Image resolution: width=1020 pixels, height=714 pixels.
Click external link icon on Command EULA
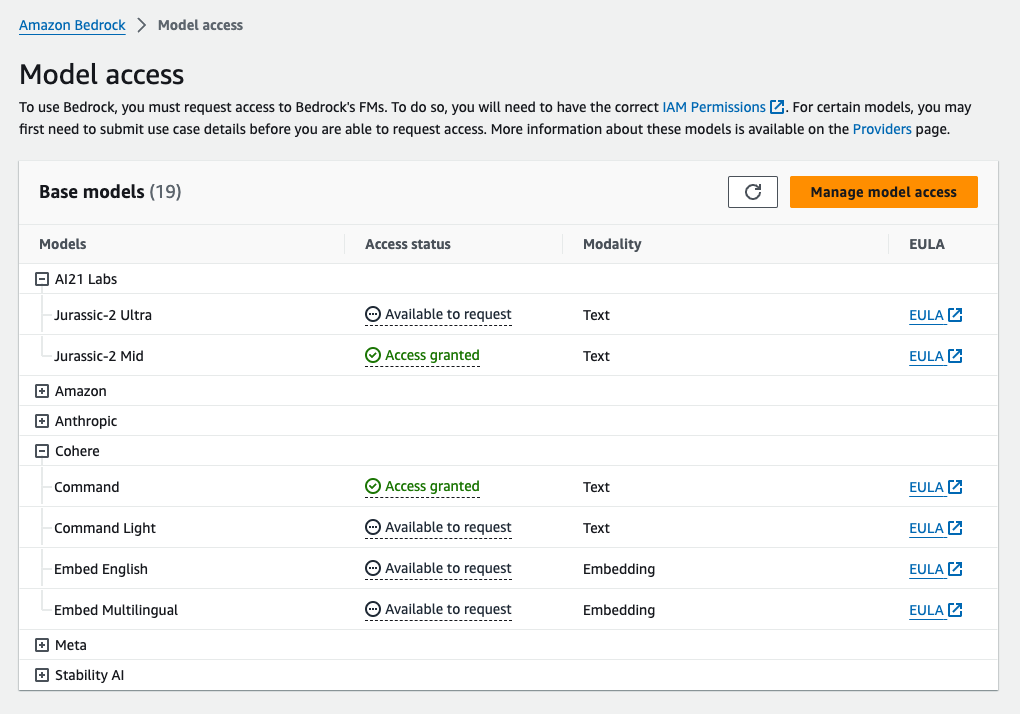(953, 487)
